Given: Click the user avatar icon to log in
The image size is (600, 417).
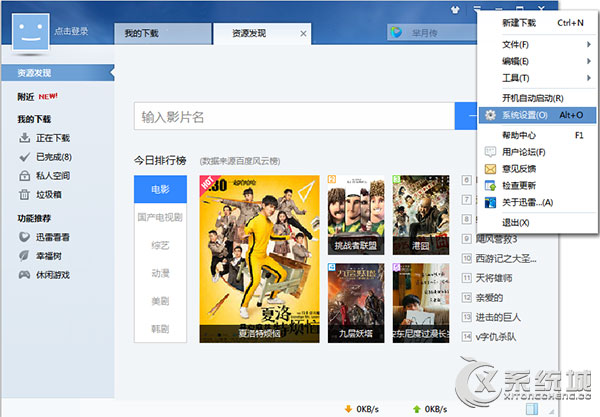Looking at the screenshot, I should coord(31,33).
